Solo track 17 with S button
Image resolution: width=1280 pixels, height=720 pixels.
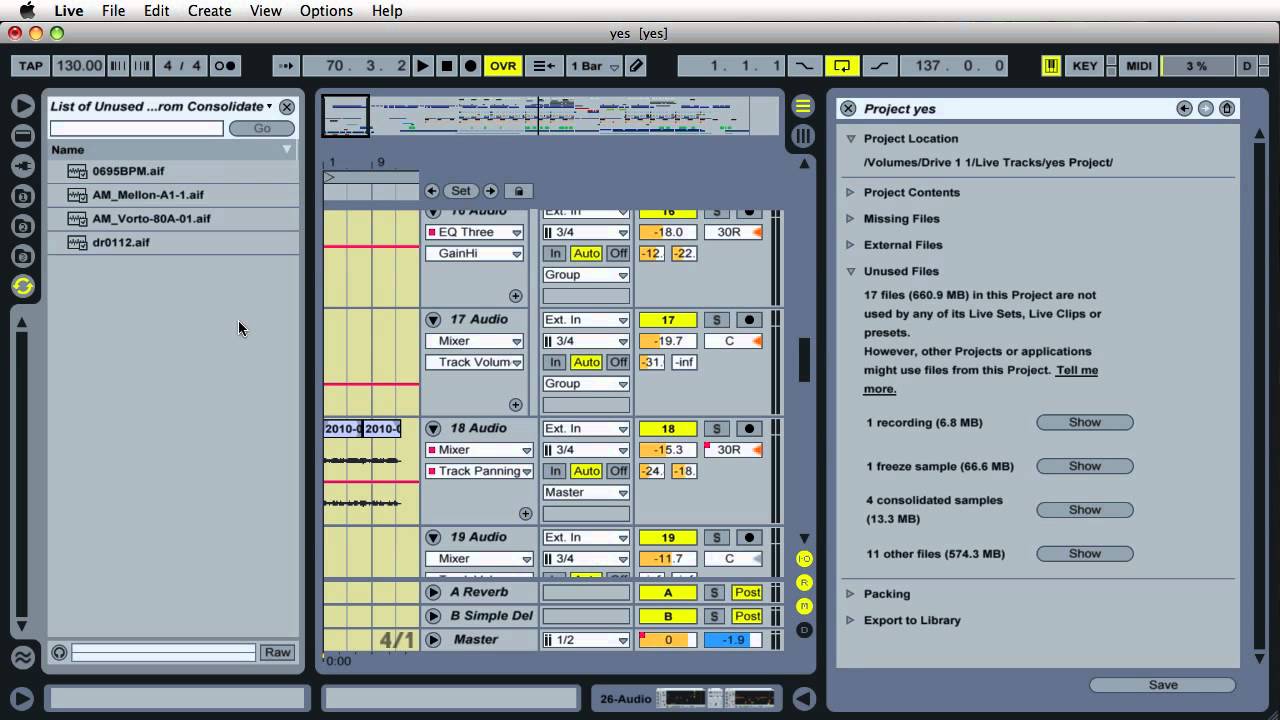click(x=716, y=320)
